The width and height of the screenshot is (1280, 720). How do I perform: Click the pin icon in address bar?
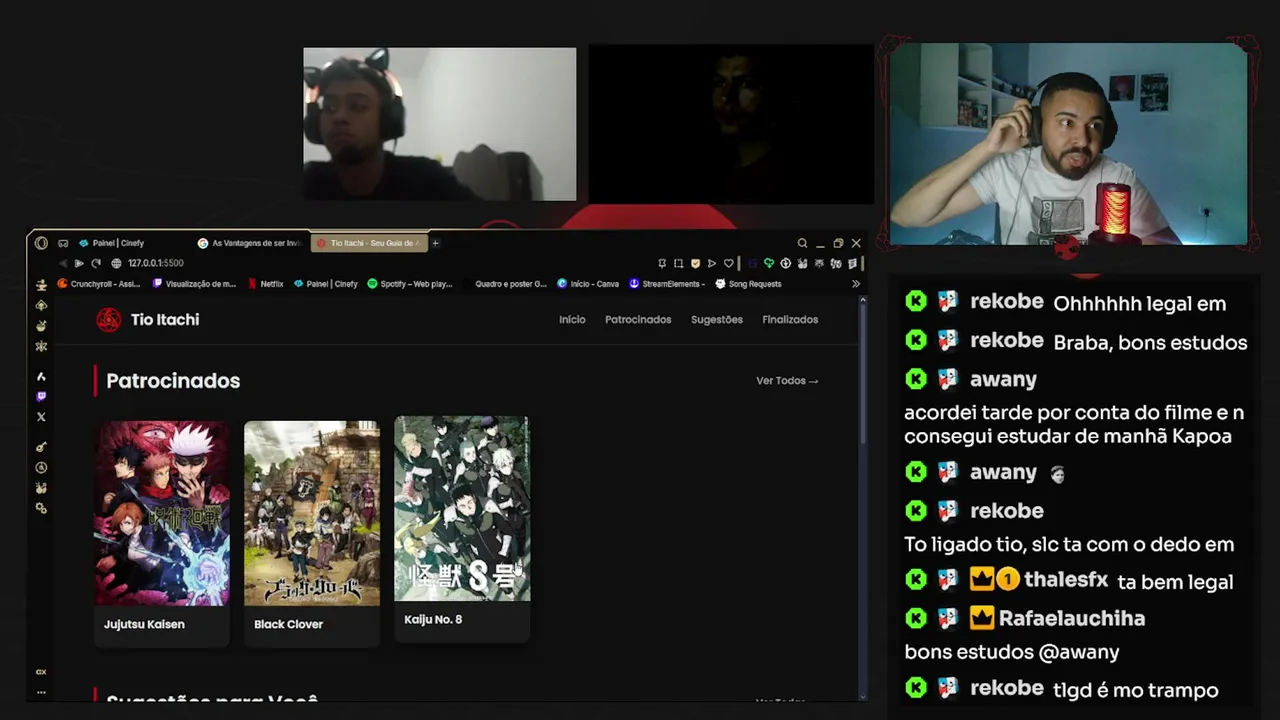[x=662, y=263]
